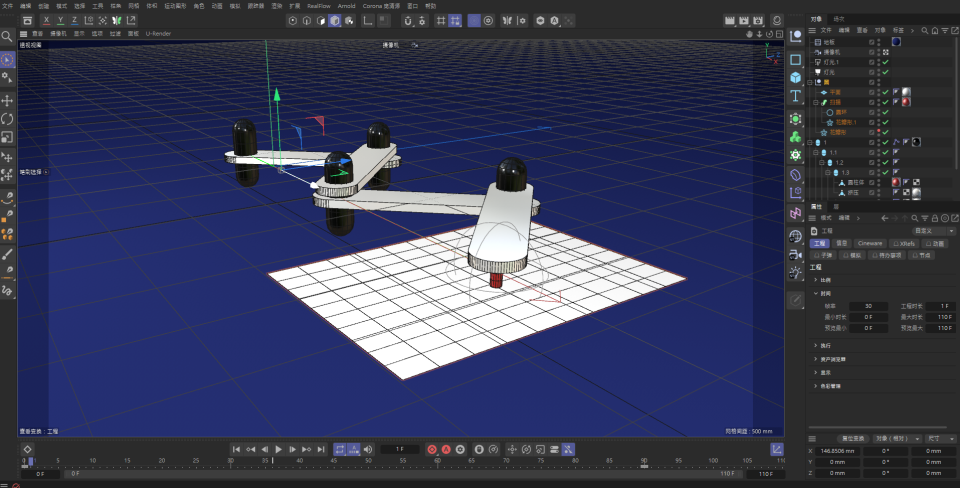
Task: Click the 重置变换 button
Action: coord(852,438)
